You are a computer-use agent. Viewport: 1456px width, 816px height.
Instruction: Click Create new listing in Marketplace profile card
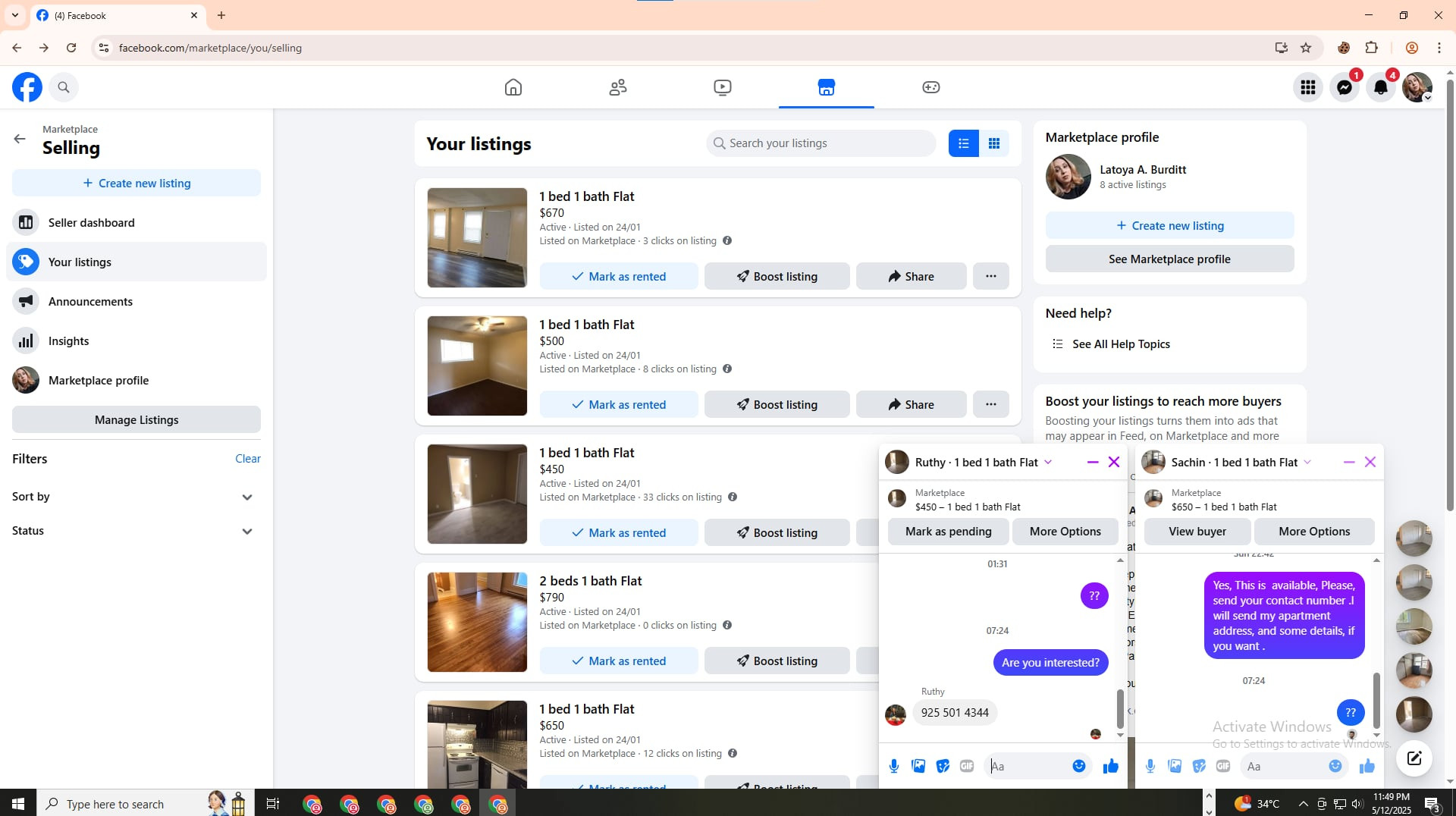point(1170,225)
